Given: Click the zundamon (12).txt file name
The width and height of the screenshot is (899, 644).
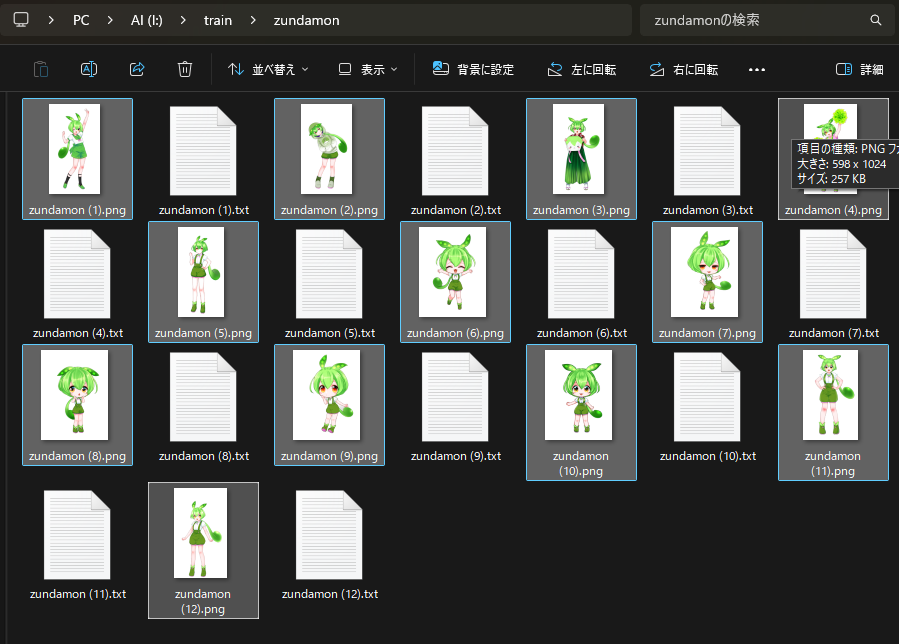Looking at the screenshot, I should click(x=330, y=594).
